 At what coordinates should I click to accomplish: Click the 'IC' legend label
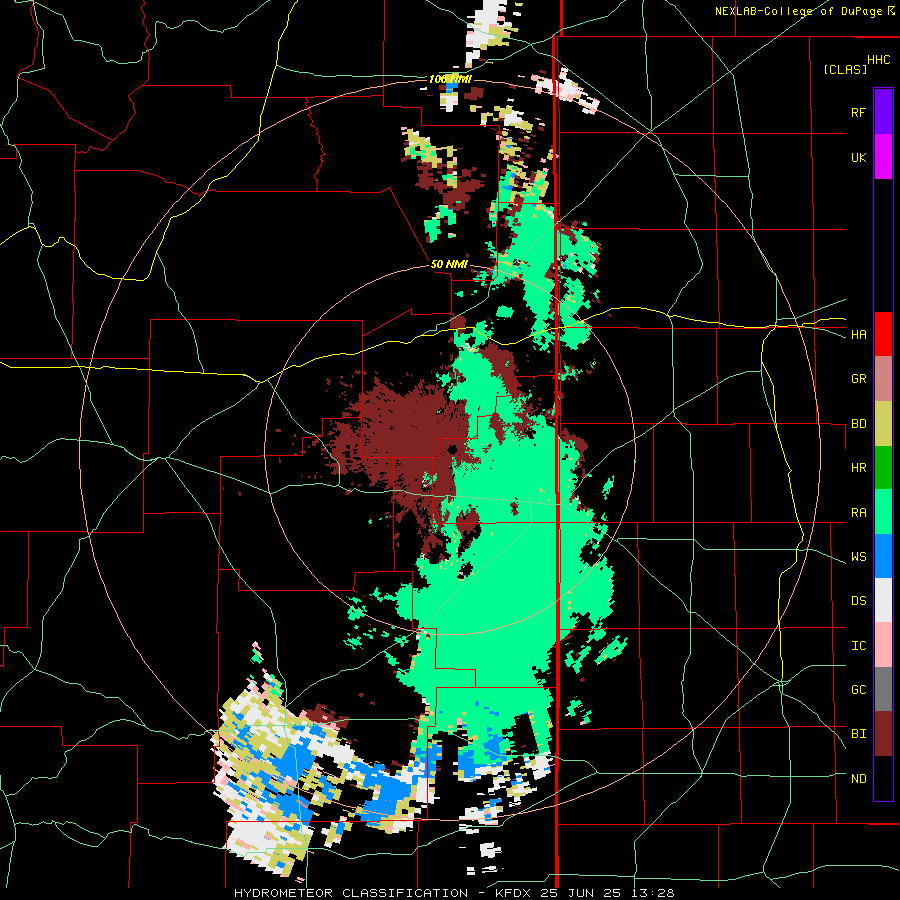[858, 646]
